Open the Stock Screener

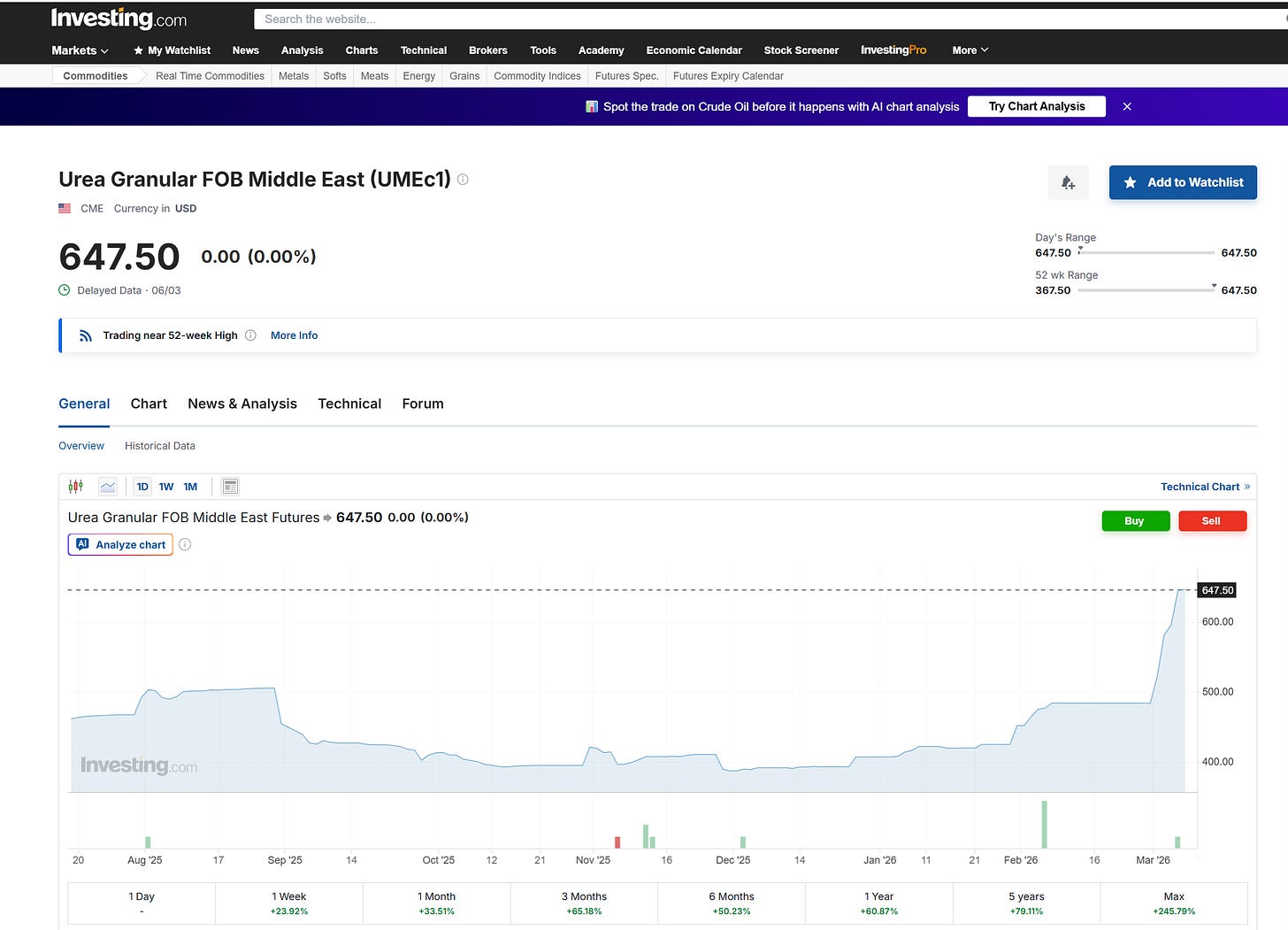801,50
